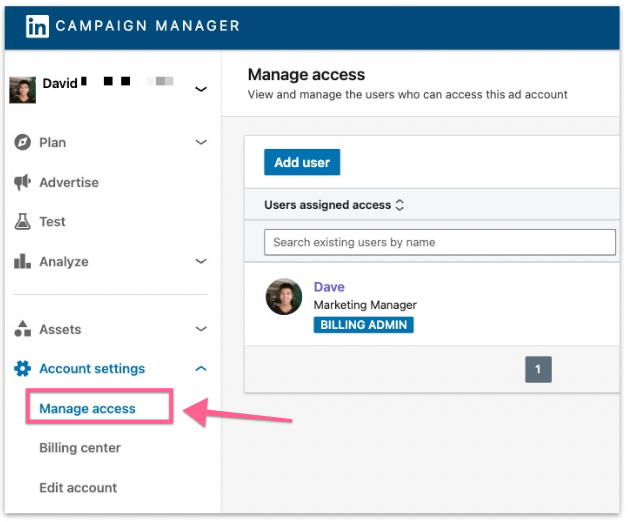Open the account switcher dropdown arrow

coord(201,89)
